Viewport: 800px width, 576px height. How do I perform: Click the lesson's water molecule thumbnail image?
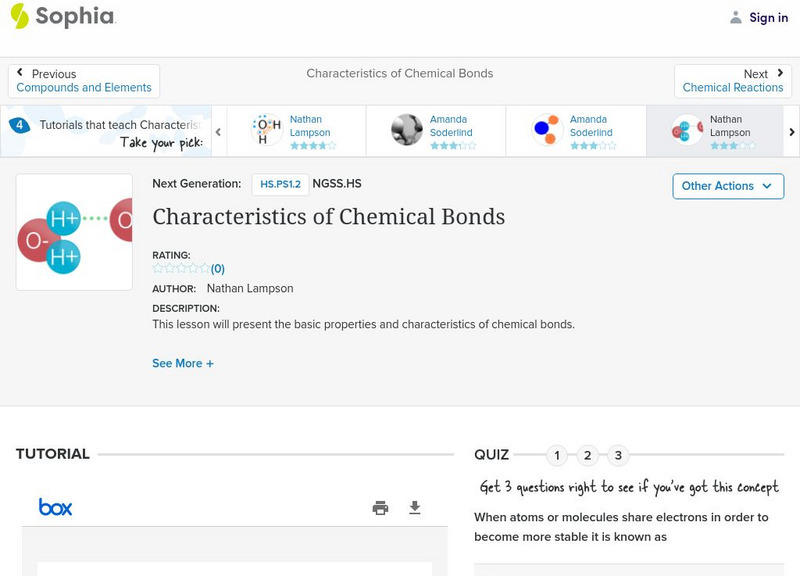75,232
